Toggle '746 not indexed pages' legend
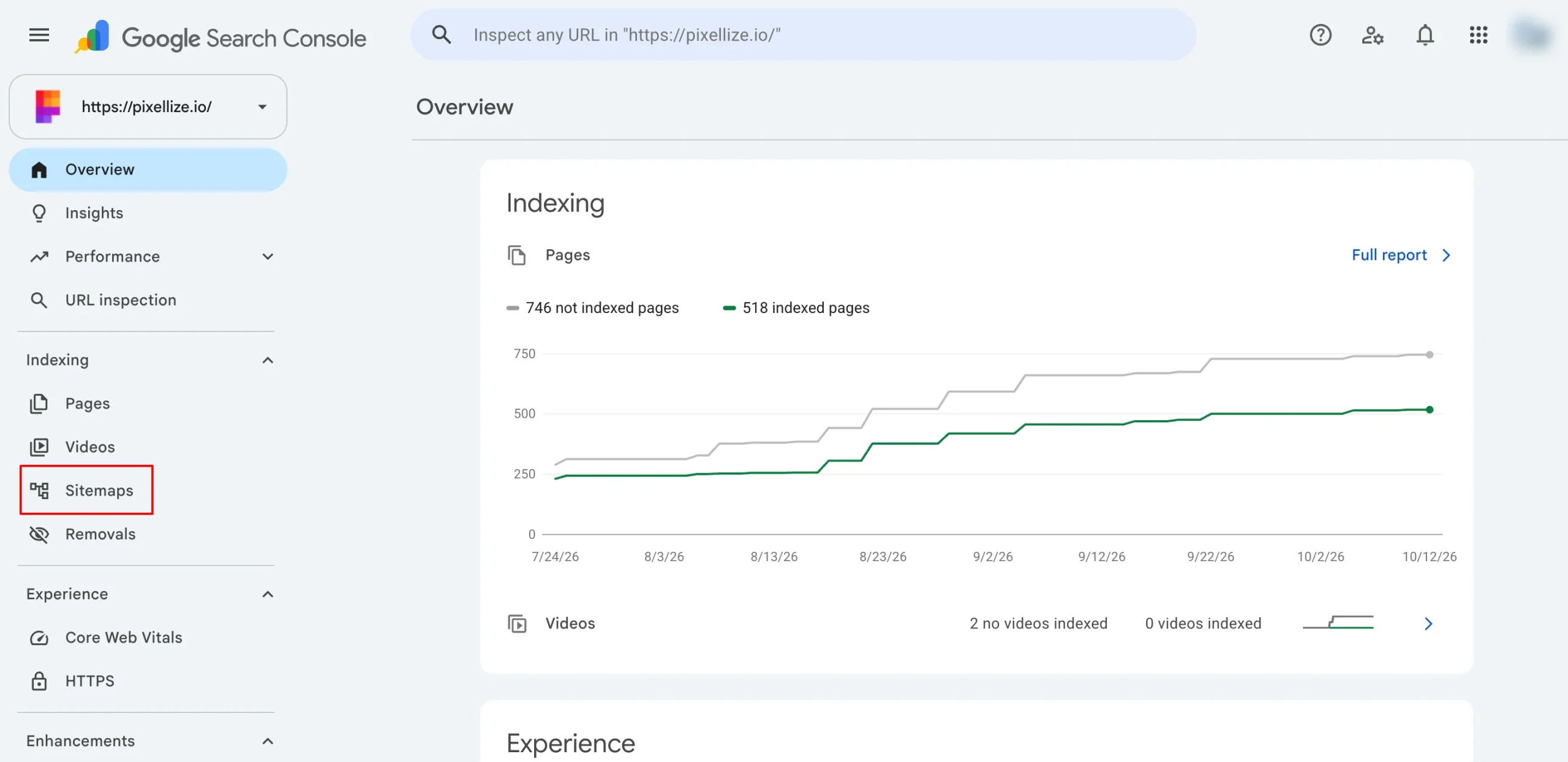 (x=592, y=307)
